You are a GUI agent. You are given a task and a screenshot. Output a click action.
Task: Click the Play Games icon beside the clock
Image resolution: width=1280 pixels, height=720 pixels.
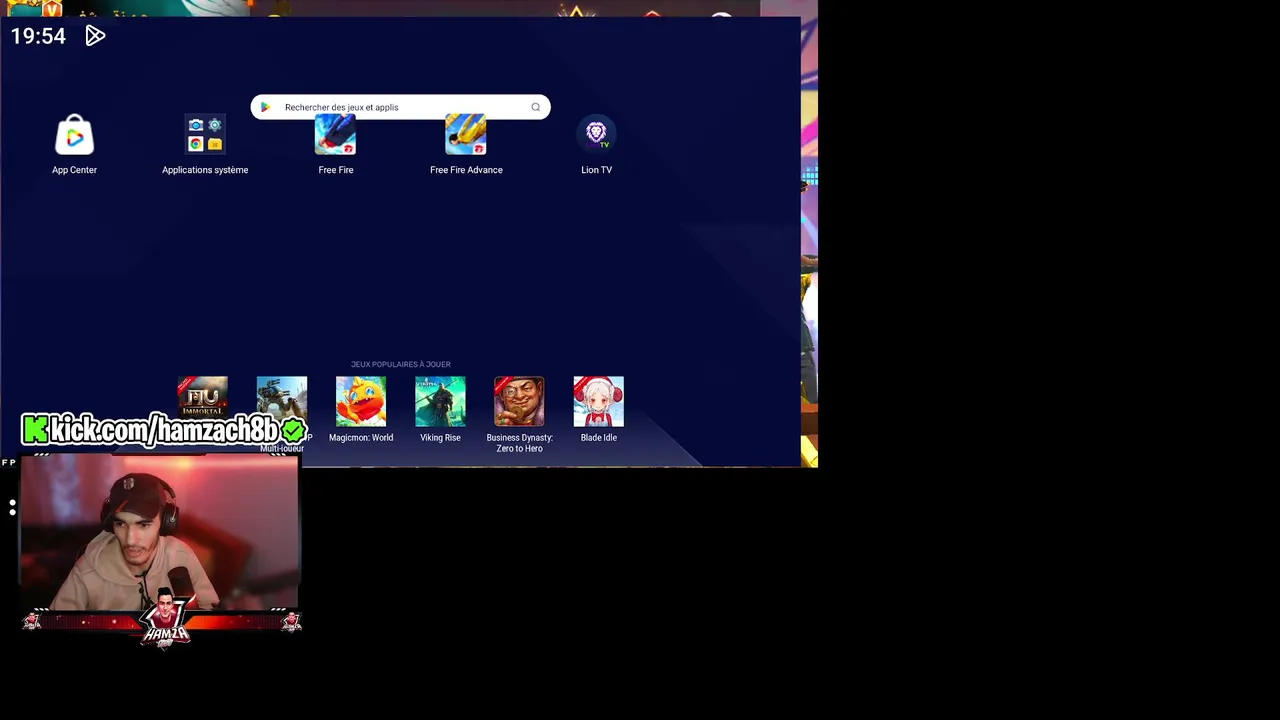coord(95,36)
